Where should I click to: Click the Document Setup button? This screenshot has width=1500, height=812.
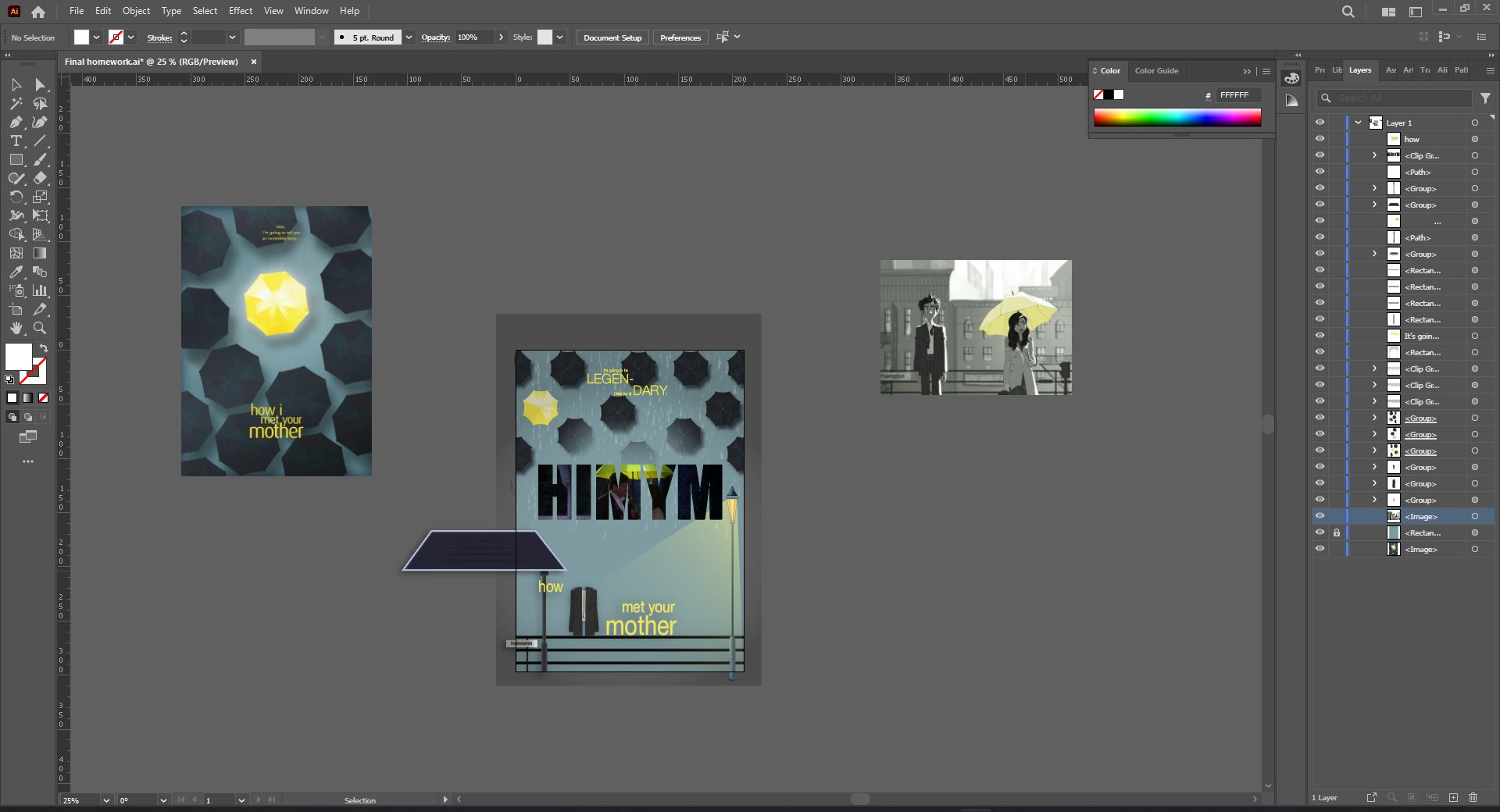pyautogui.click(x=612, y=37)
